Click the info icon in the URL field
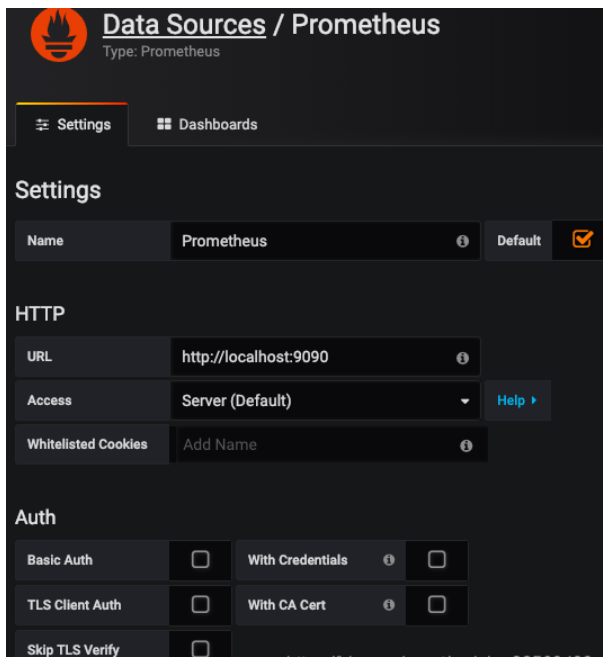The image size is (603, 657). coord(462,358)
